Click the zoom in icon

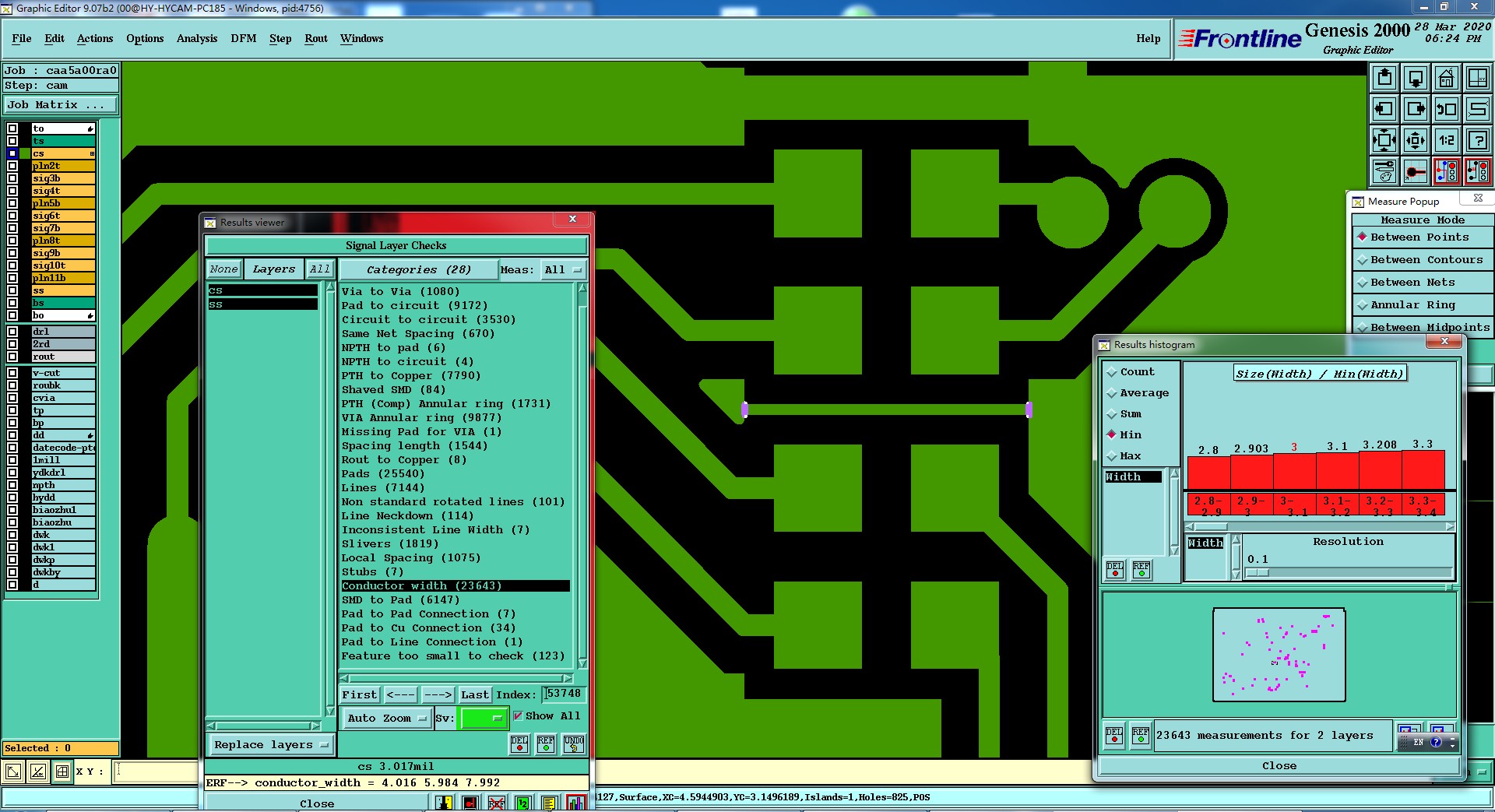[1384, 140]
